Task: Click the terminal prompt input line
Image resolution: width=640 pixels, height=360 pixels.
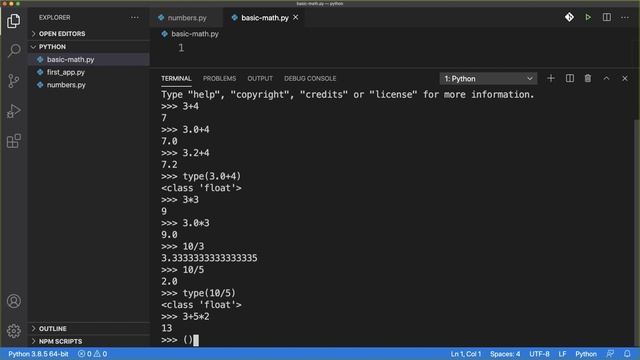Action: (x=180, y=340)
